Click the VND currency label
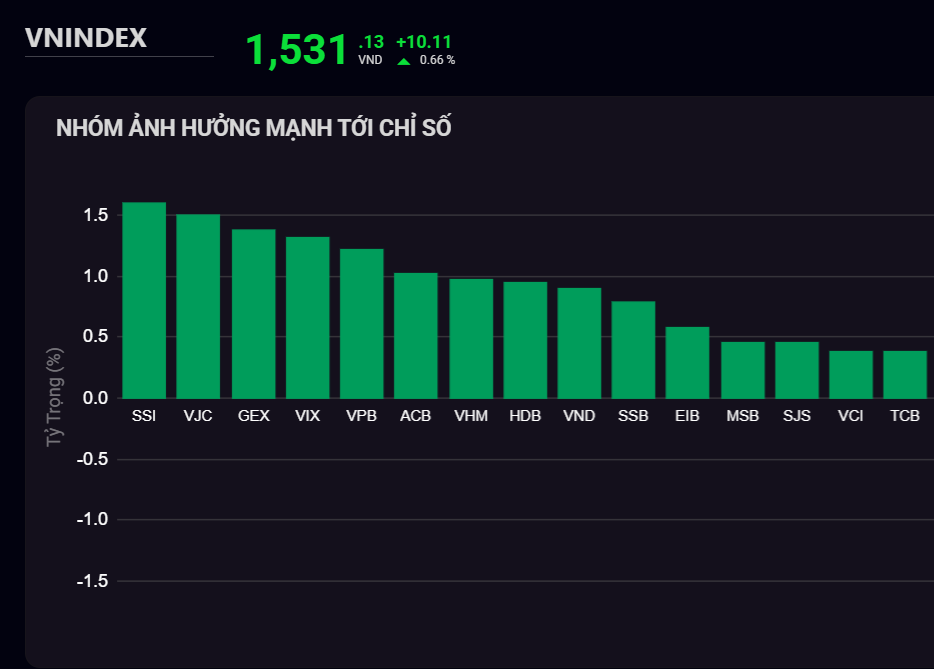This screenshot has width=934, height=669. pos(370,60)
